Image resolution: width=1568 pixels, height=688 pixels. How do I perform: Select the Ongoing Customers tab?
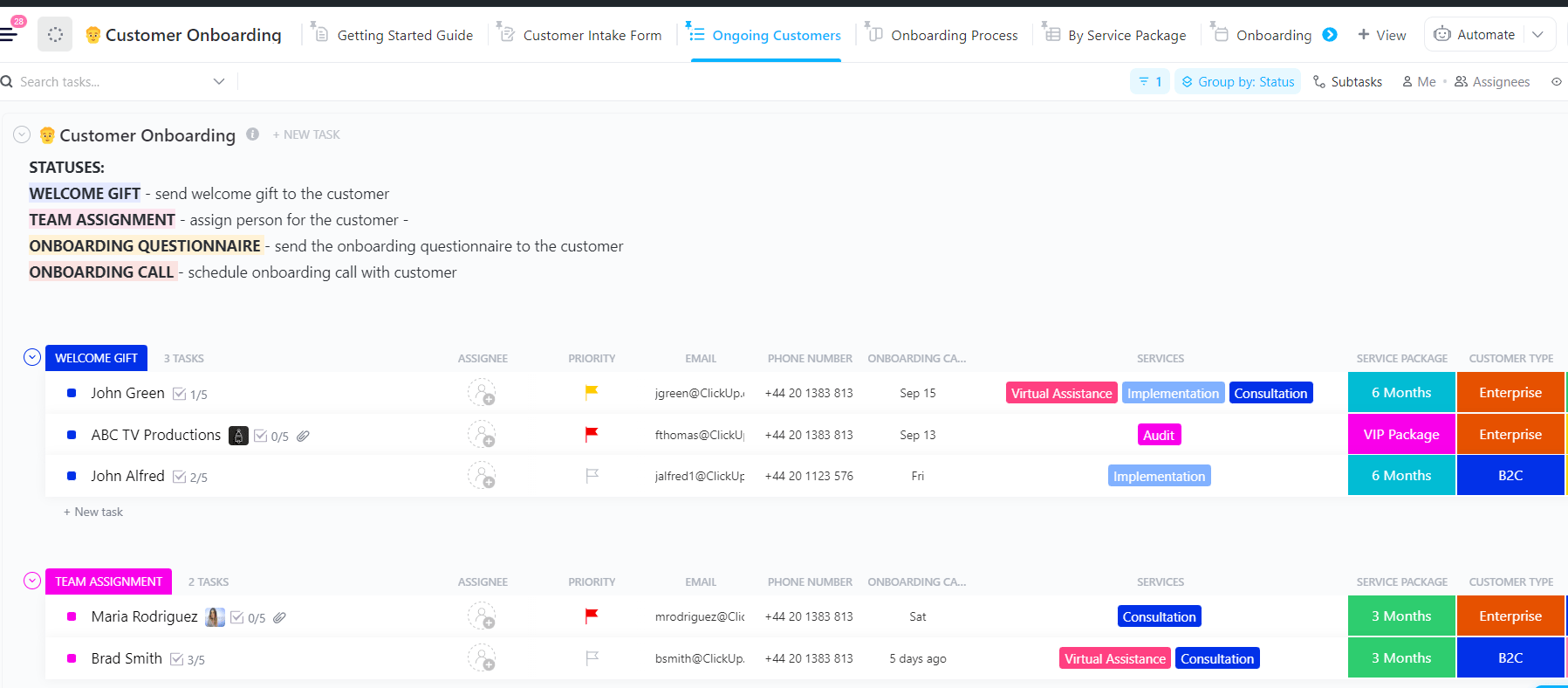(765, 35)
